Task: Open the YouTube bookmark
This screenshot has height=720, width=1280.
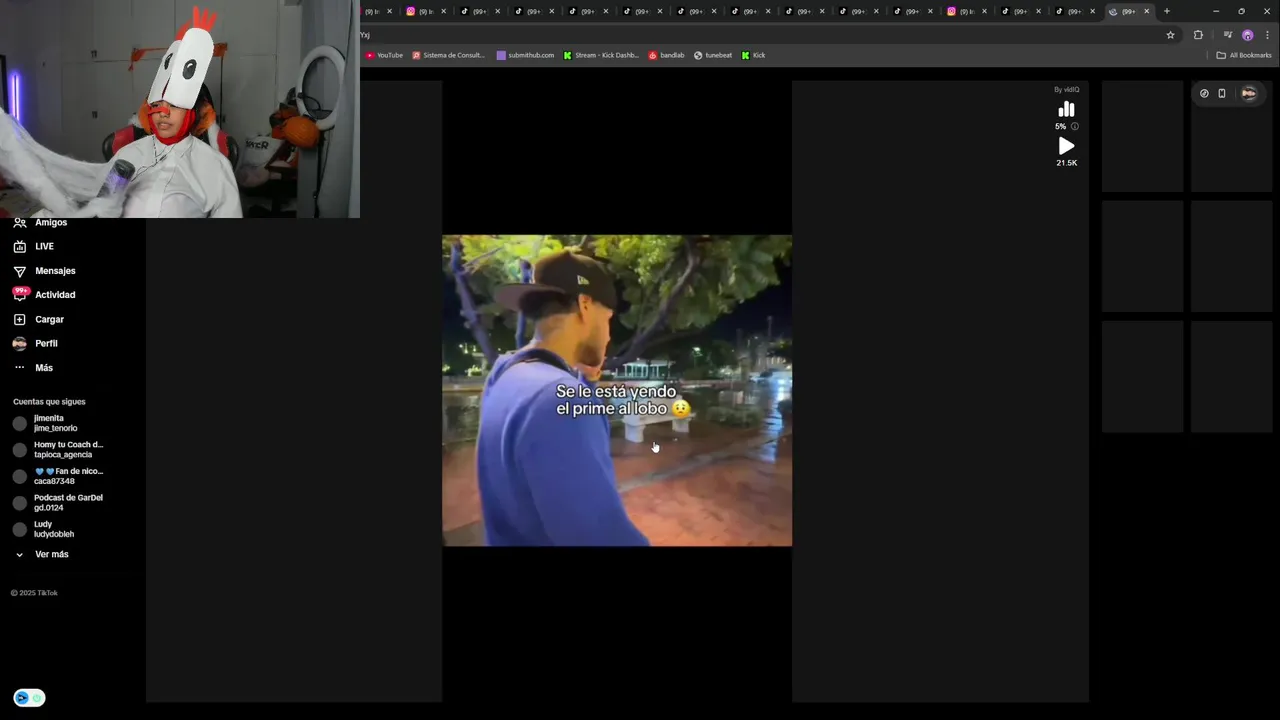Action: (x=384, y=55)
